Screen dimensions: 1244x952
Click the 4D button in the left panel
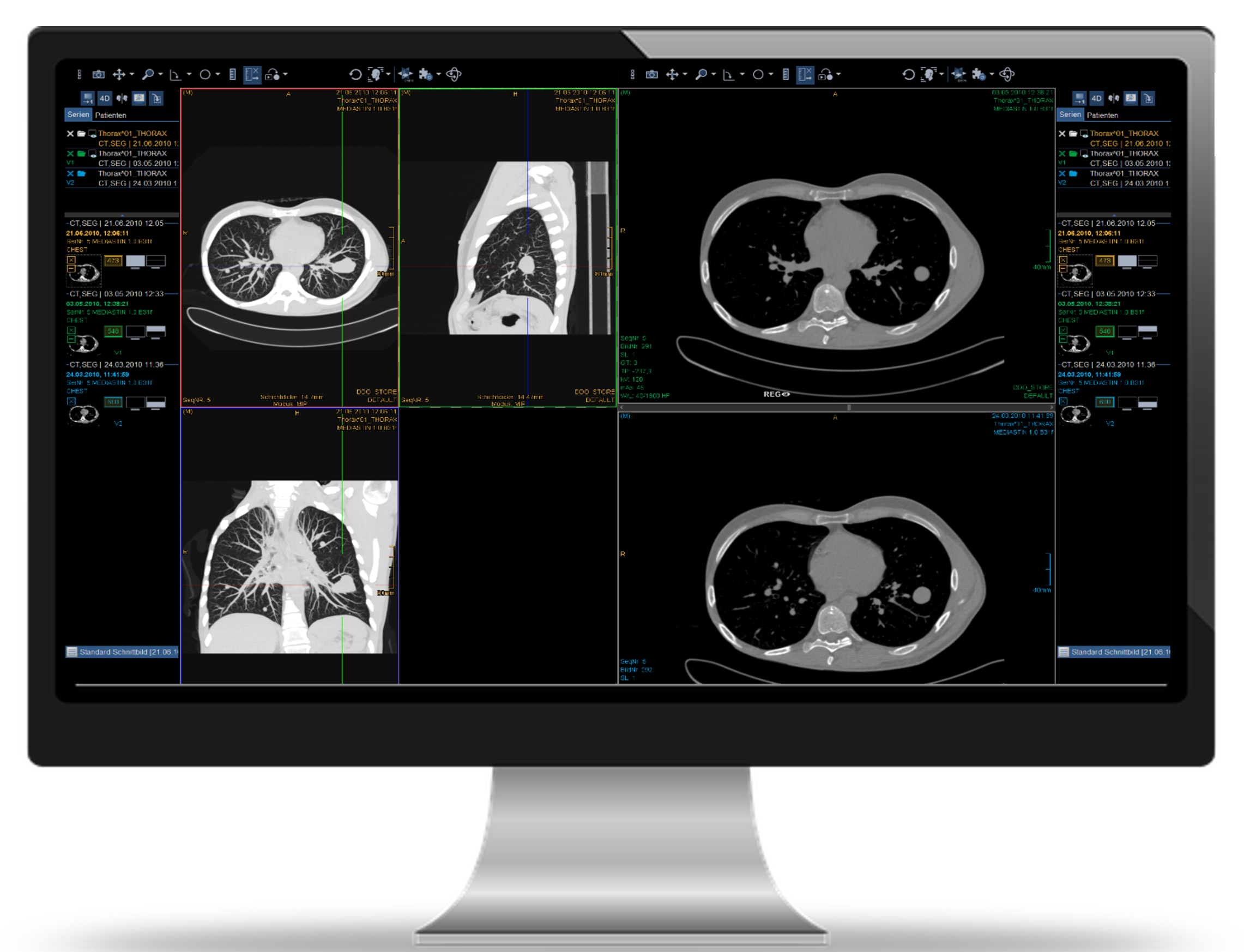105,99
